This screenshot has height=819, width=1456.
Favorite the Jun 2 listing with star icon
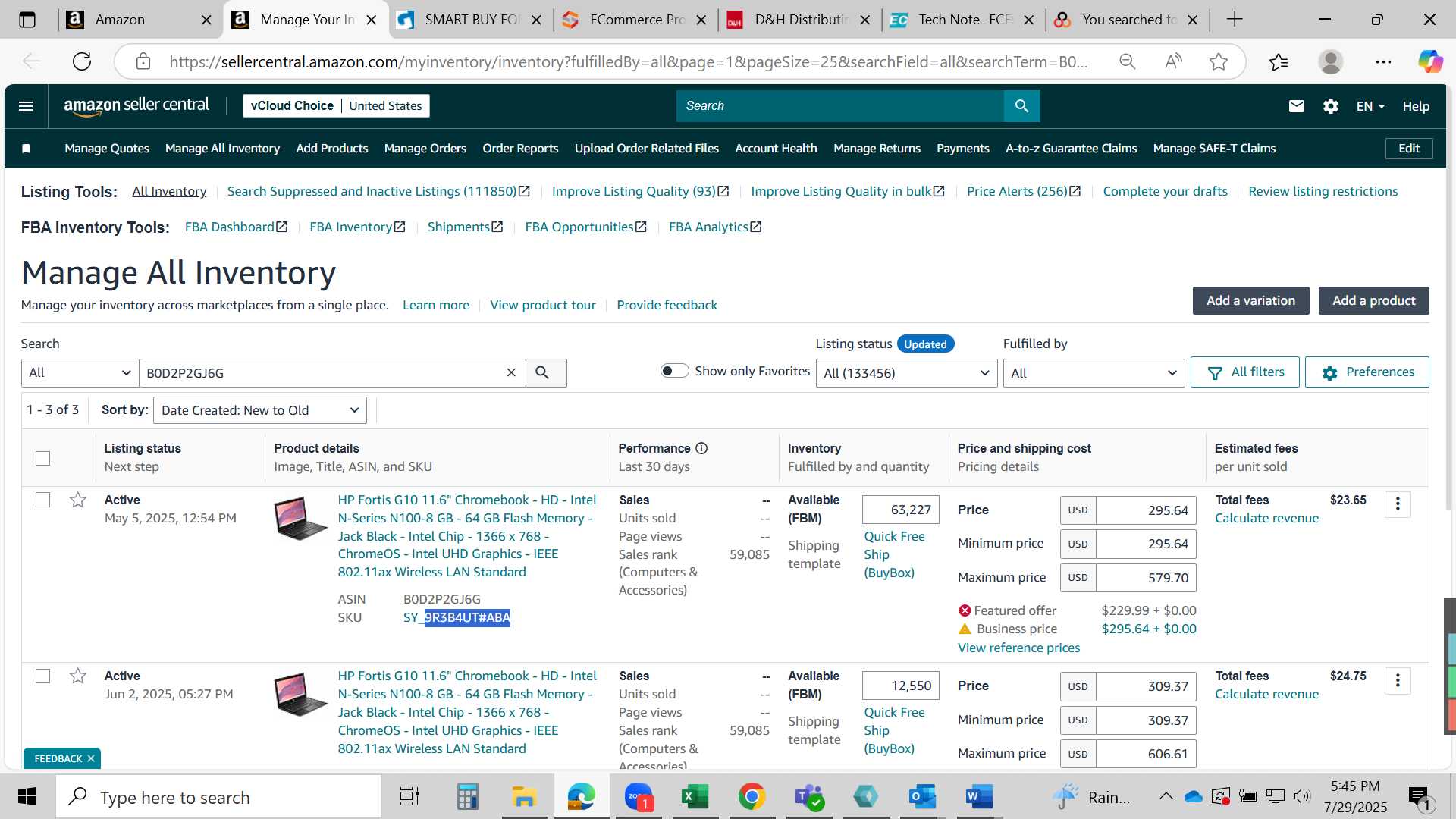[x=77, y=676]
